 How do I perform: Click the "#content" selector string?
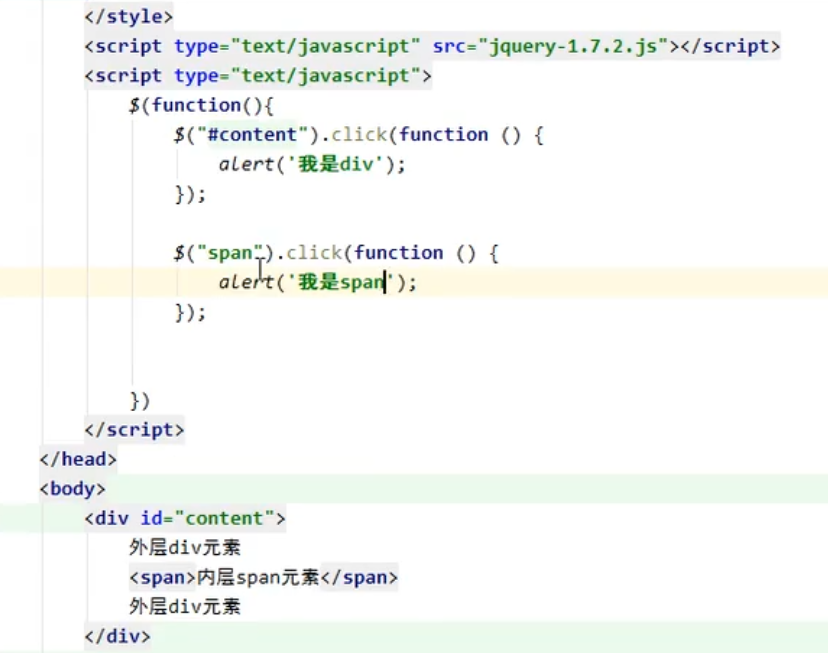pos(252,135)
